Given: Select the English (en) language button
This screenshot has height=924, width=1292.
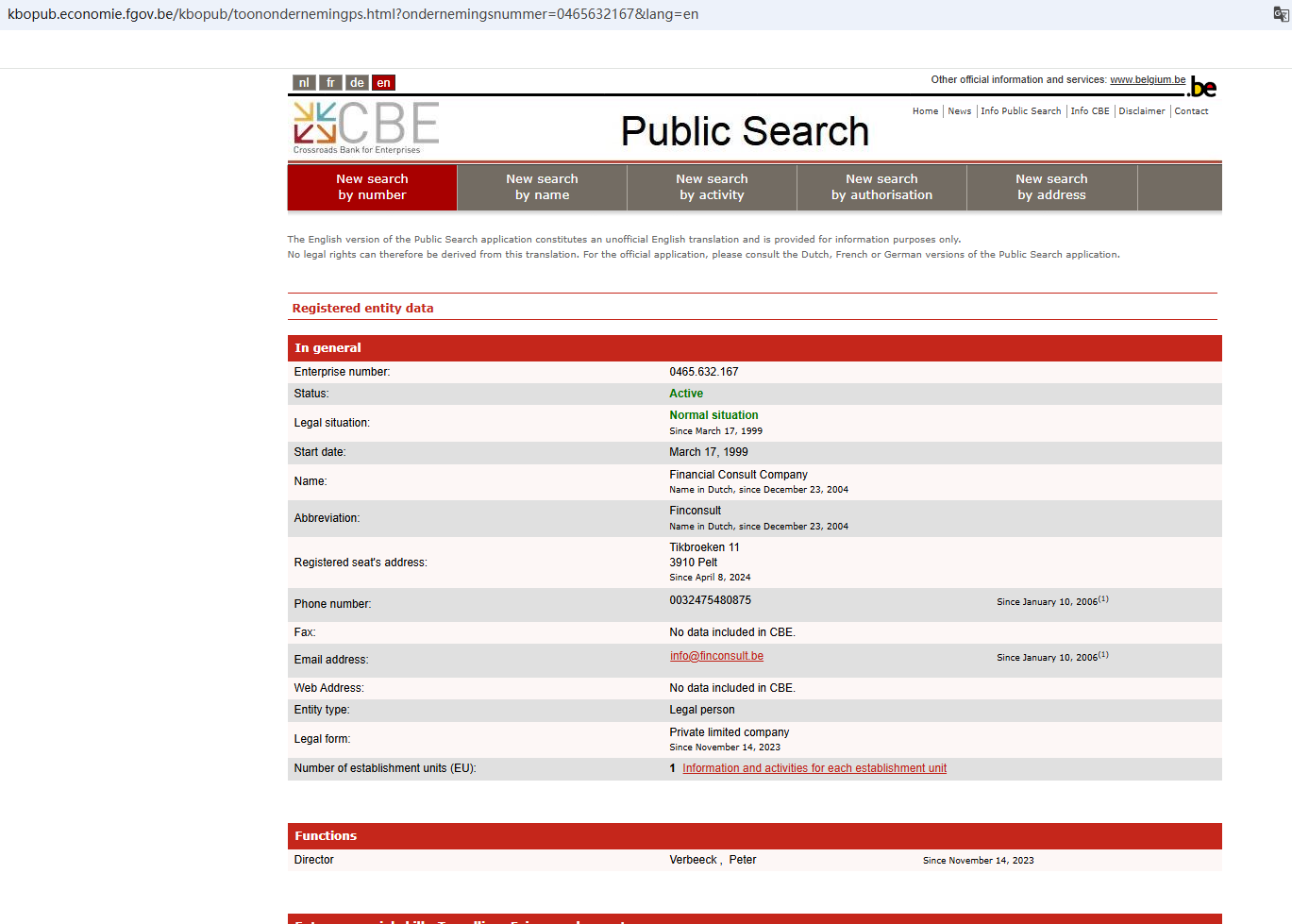Looking at the screenshot, I should 383,83.
